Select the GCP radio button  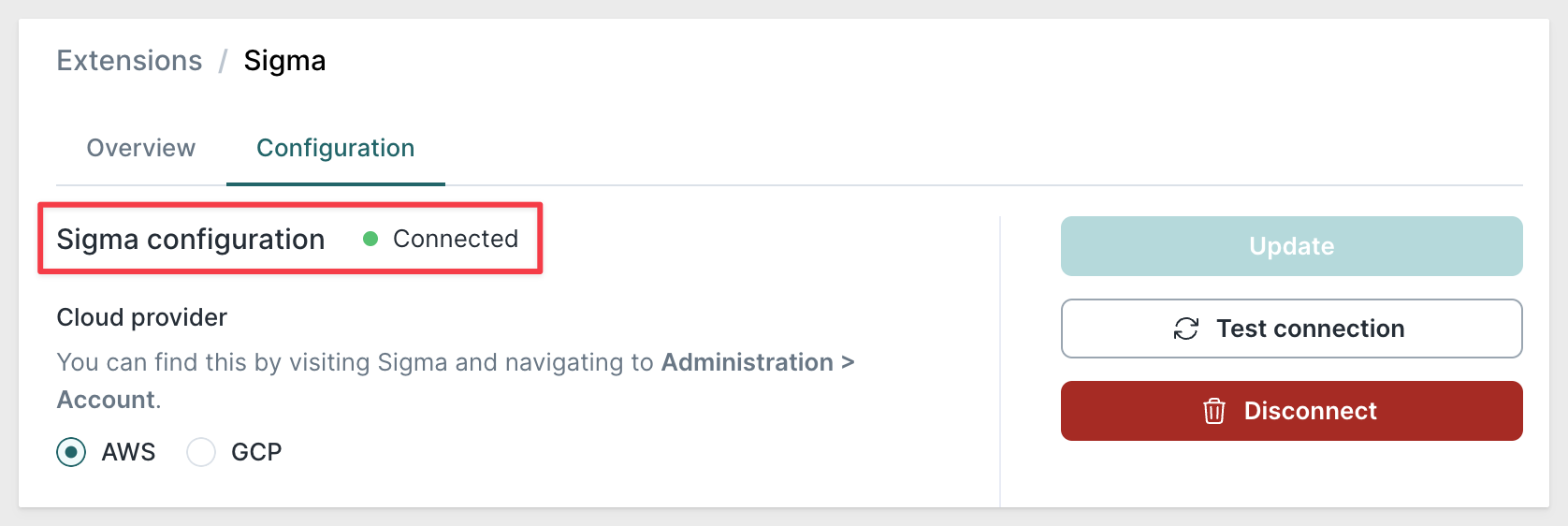coord(201,452)
